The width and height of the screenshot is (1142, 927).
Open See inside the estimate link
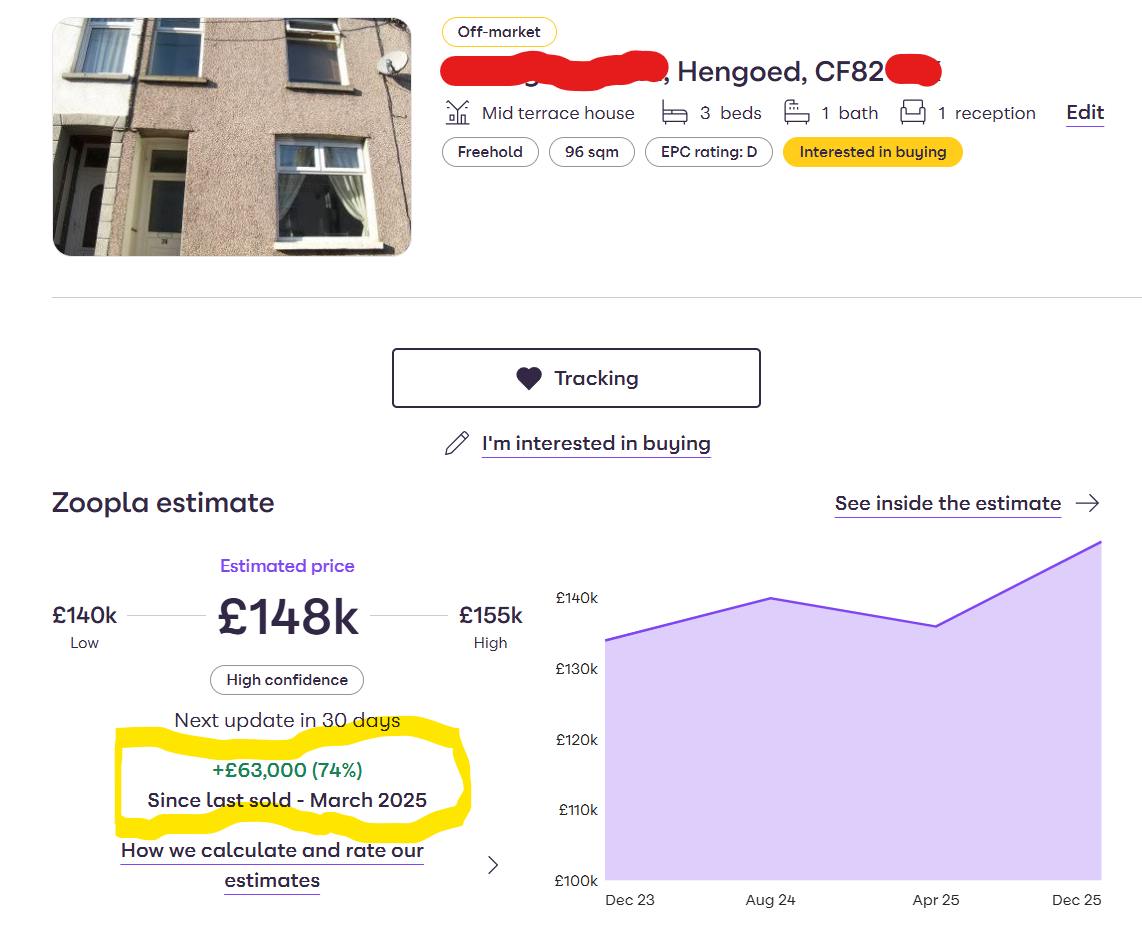[948, 503]
